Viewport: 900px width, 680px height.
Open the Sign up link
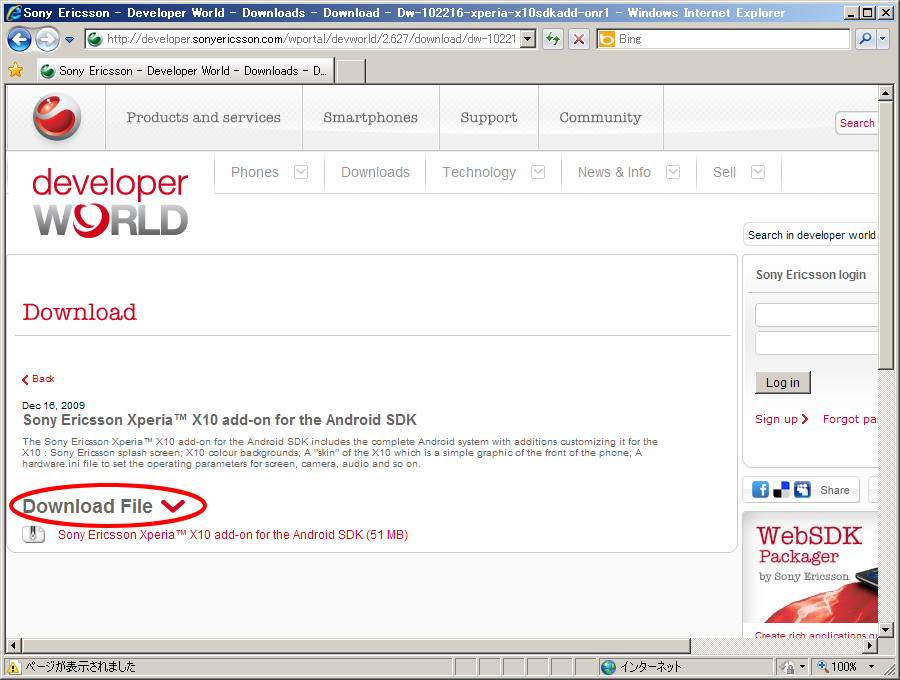point(781,419)
